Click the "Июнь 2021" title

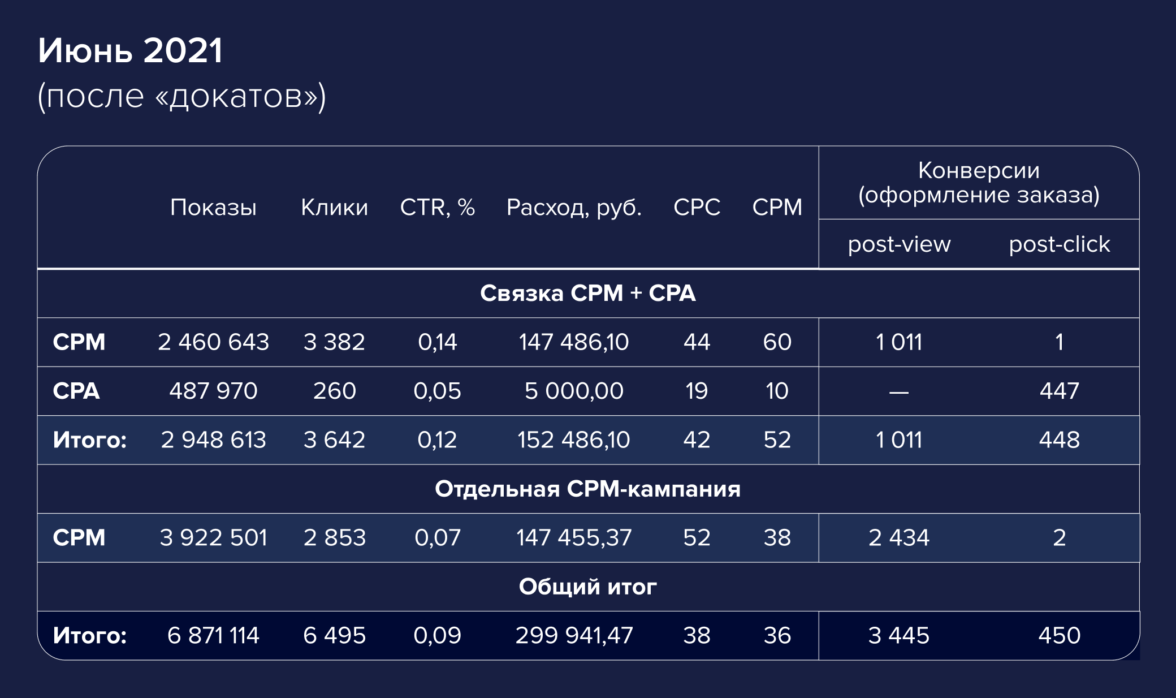[x=130, y=53]
